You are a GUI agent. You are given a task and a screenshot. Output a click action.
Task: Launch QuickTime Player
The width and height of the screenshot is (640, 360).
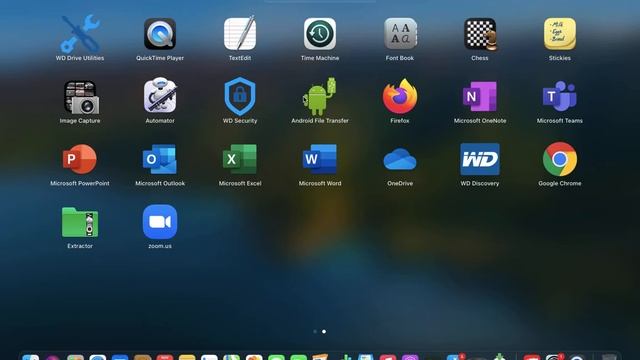pos(160,34)
